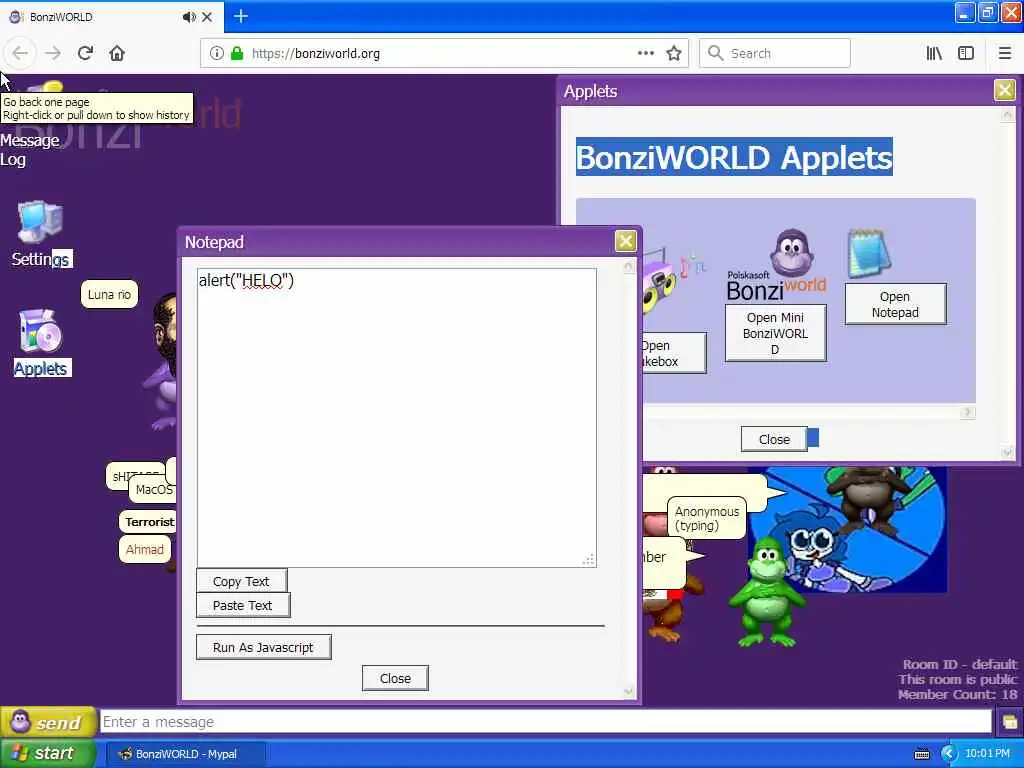Image resolution: width=1024 pixels, height=768 pixels.
Task: Click the Ahmad name tag
Action: pos(144,549)
